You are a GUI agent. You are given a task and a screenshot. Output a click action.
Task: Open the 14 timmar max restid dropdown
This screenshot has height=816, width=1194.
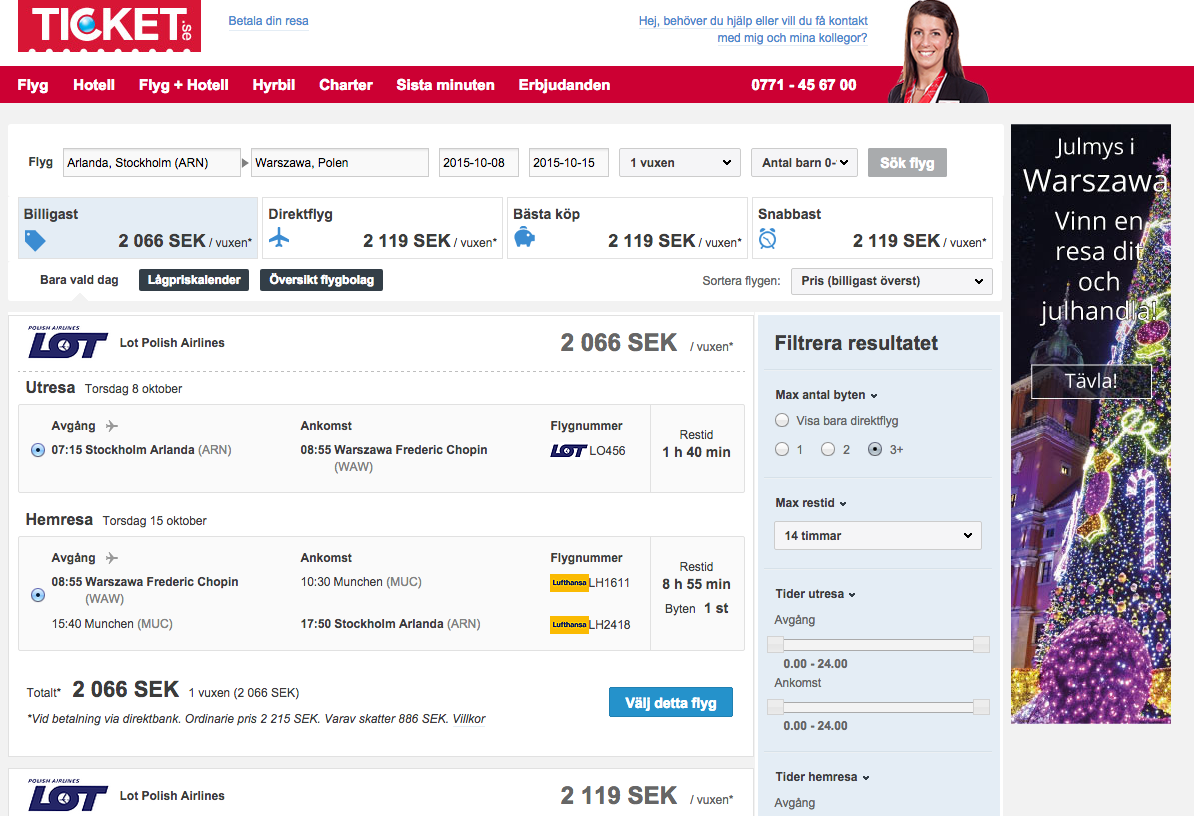[878, 536]
